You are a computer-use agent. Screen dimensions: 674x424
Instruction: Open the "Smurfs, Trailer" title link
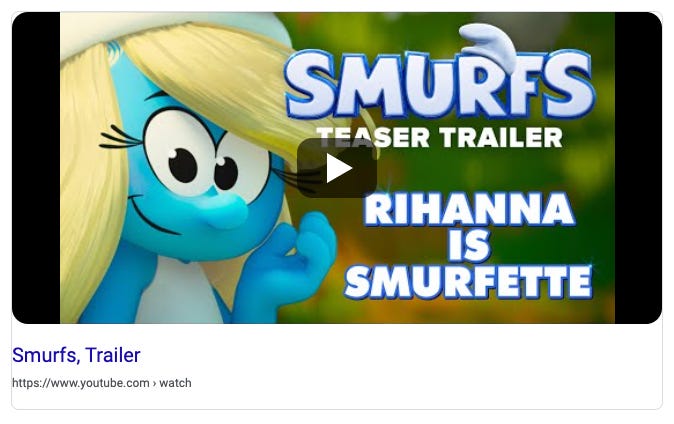point(76,355)
